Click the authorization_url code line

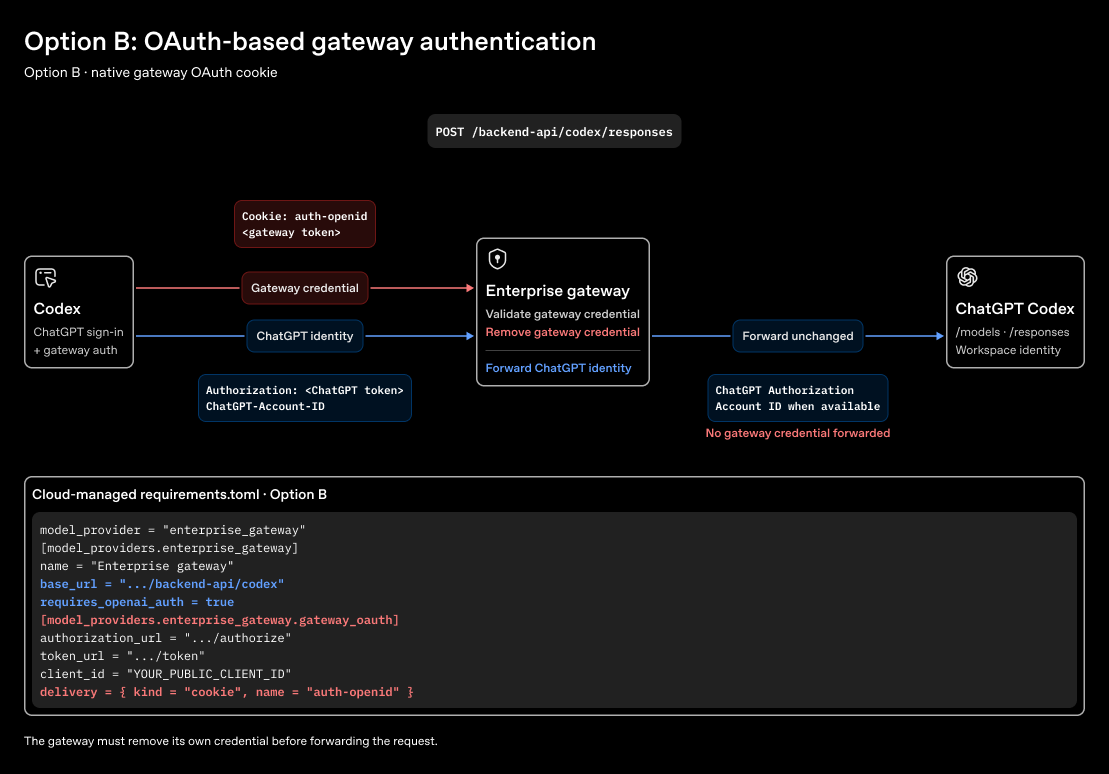(x=166, y=638)
